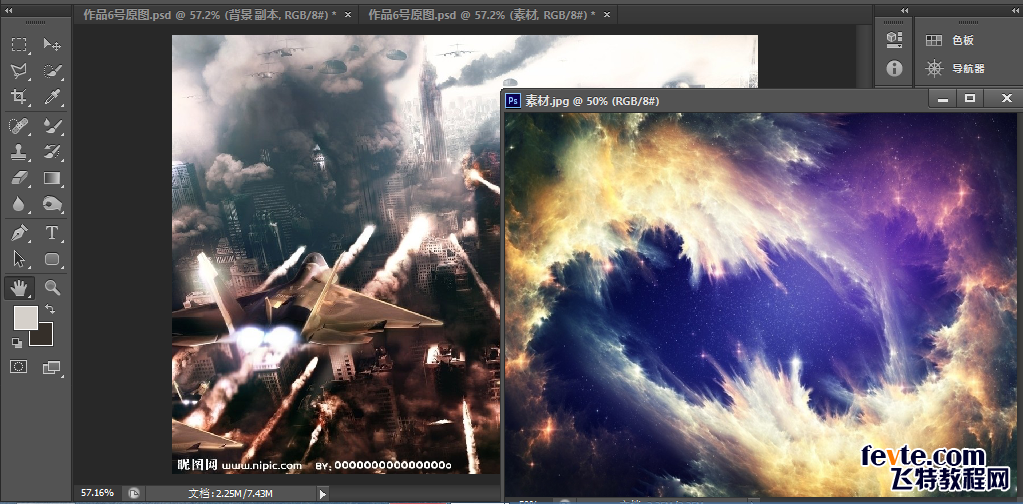Select the Gradient tool

pyautogui.click(x=52, y=178)
